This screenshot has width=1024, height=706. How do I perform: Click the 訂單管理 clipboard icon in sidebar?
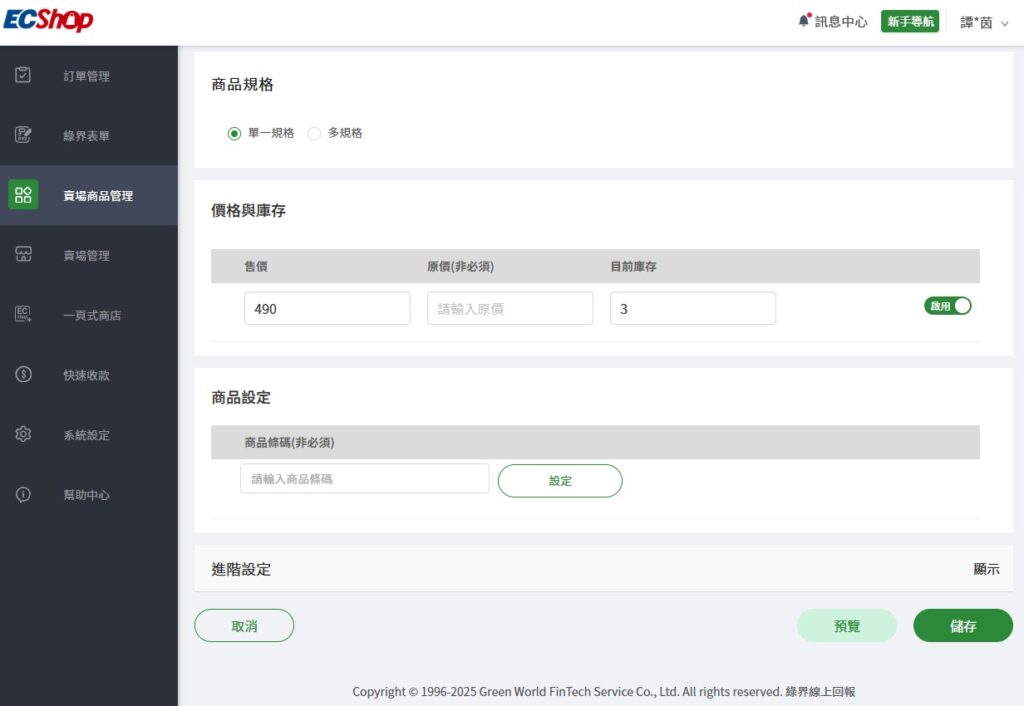coord(24,76)
